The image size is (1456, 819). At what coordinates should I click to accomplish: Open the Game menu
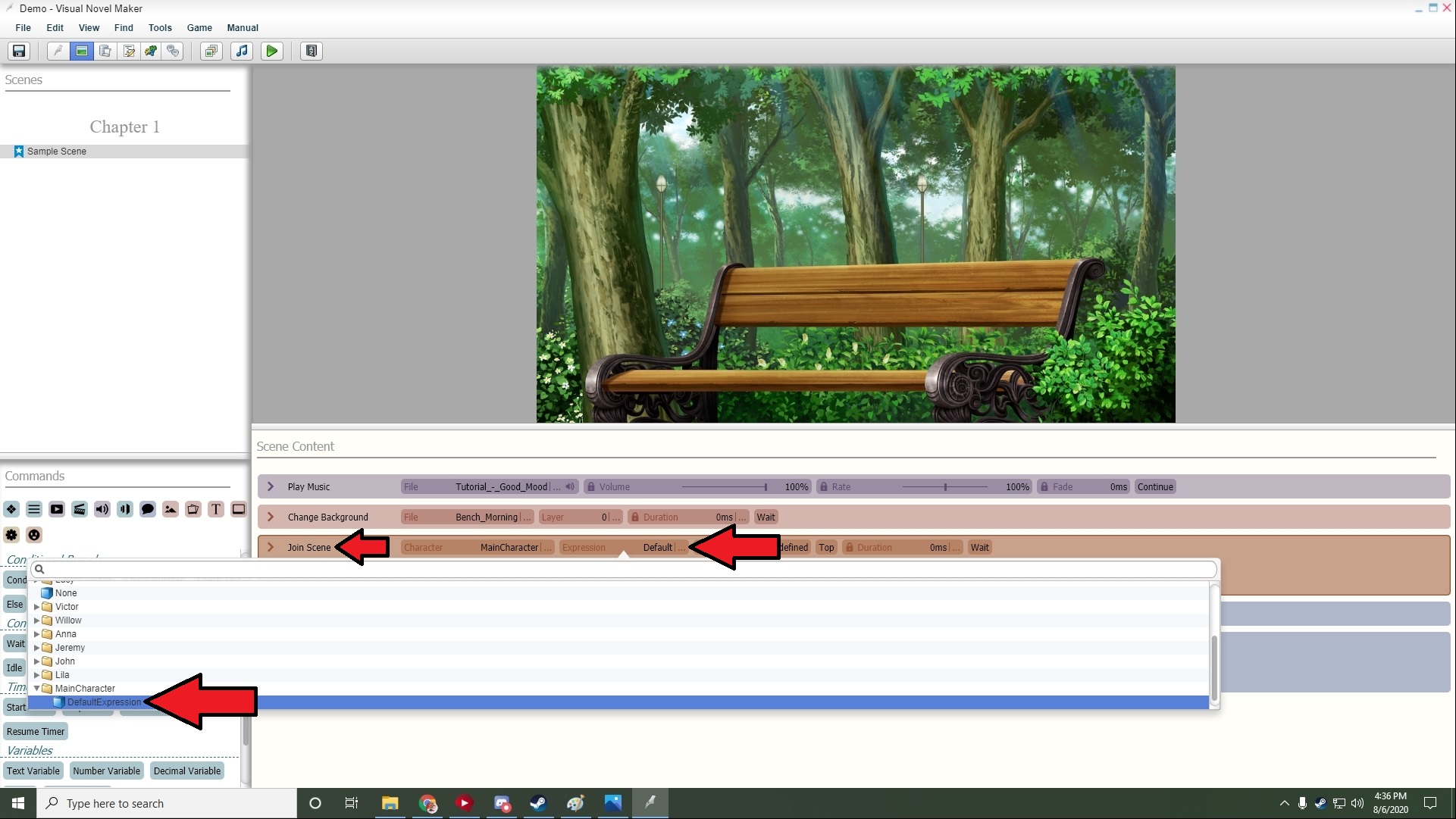[x=199, y=27]
